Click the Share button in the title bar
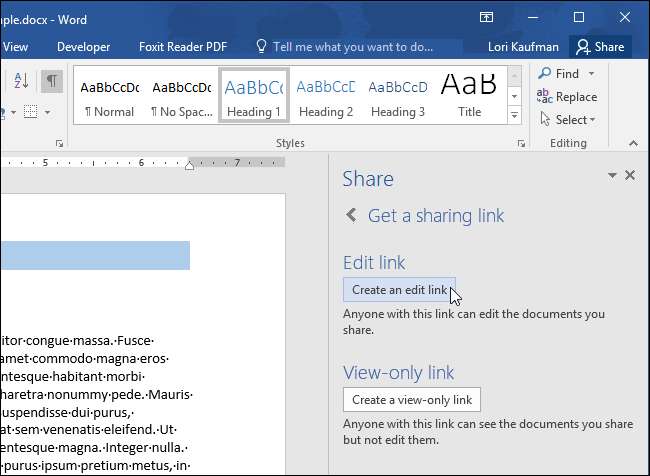 (599, 47)
